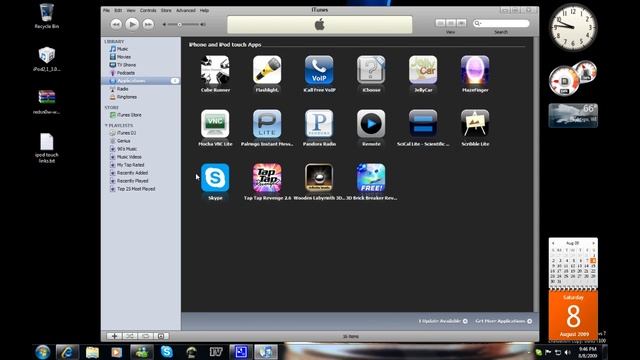Open Internet Explorer from the taskbar
This screenshot has width=640, height=360.
click(67, 352)
